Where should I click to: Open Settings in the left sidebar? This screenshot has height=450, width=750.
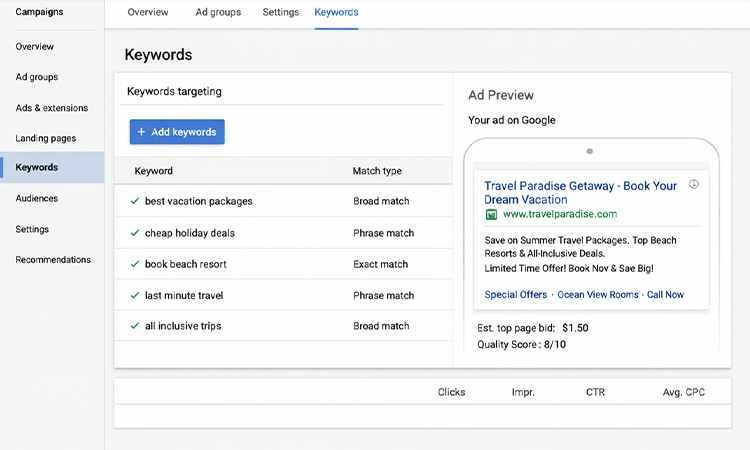(32, 229)
